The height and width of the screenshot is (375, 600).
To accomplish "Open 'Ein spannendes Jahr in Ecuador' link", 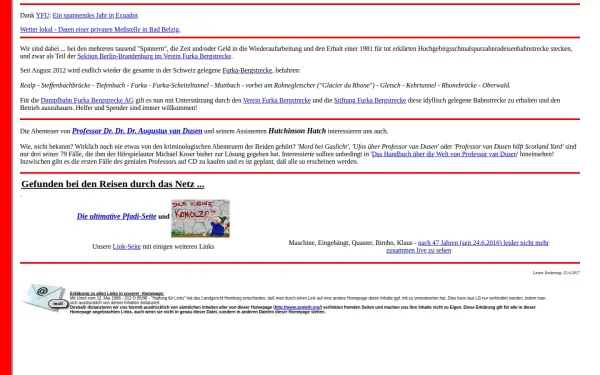I will click(95, 15).
